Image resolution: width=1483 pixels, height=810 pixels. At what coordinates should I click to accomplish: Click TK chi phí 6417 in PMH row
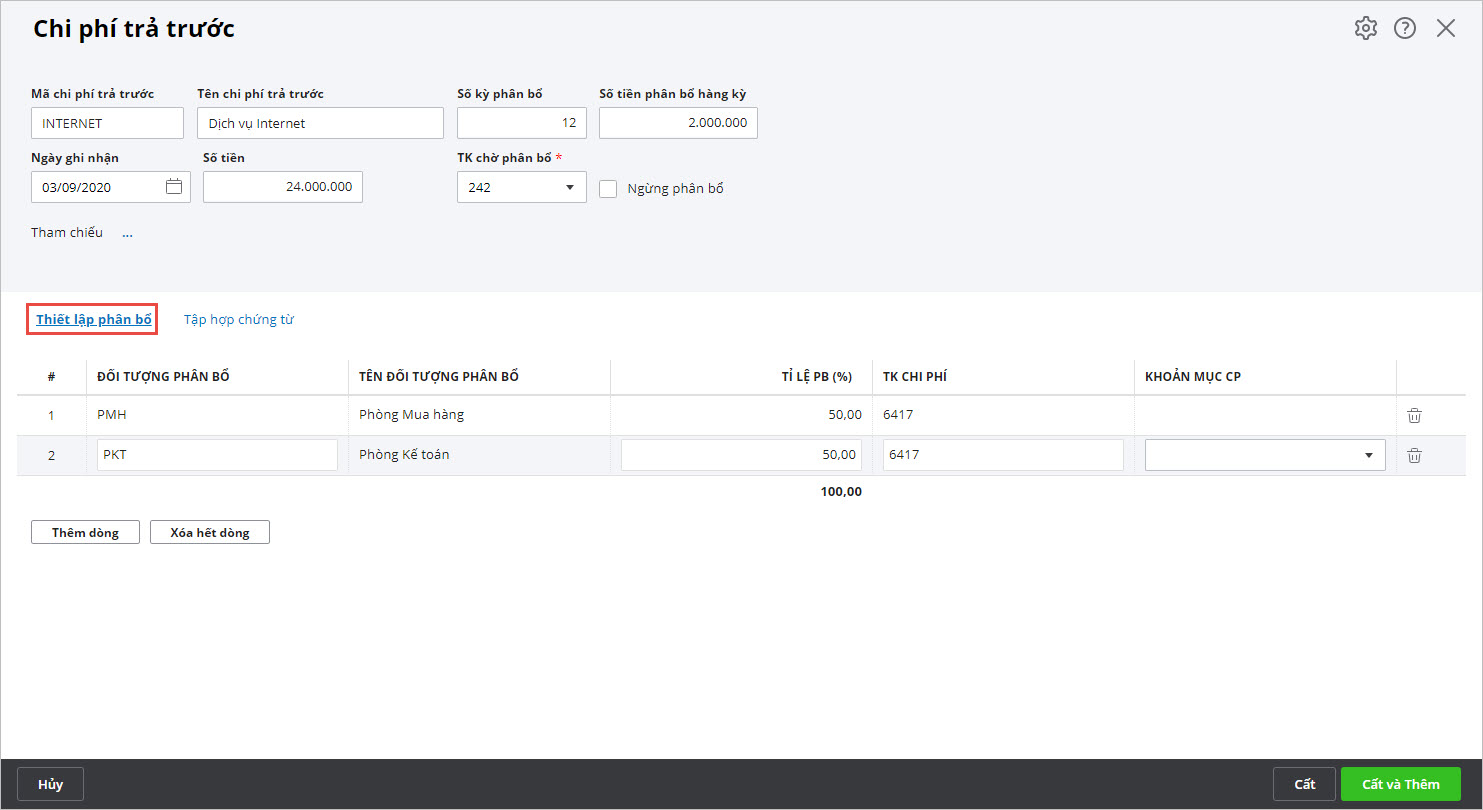tap(1003, 415)
